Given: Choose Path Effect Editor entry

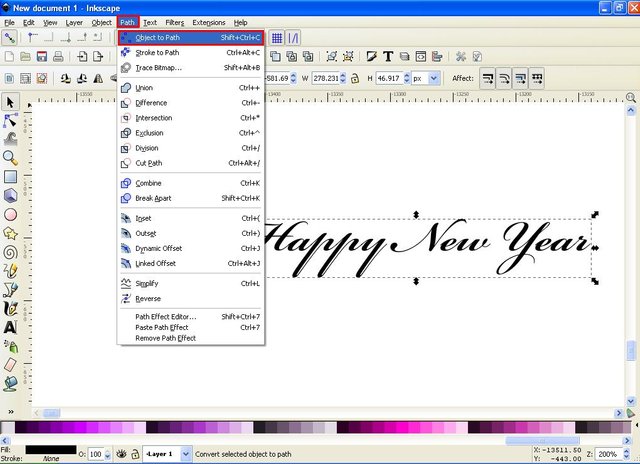Looking at the screenshot, I should pyautogui.click(x=191, y=317).
